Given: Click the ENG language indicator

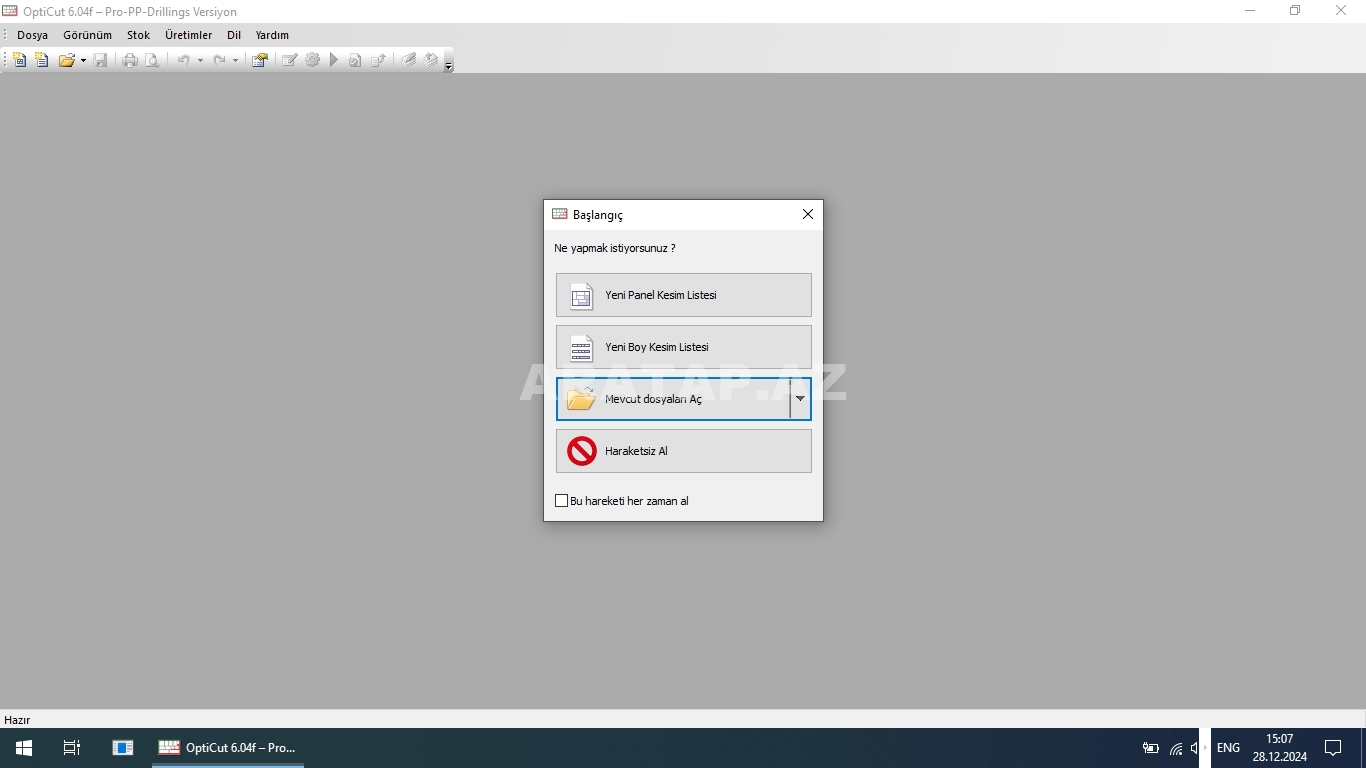Looking at the screenshot, I should tap(1228, 748).
